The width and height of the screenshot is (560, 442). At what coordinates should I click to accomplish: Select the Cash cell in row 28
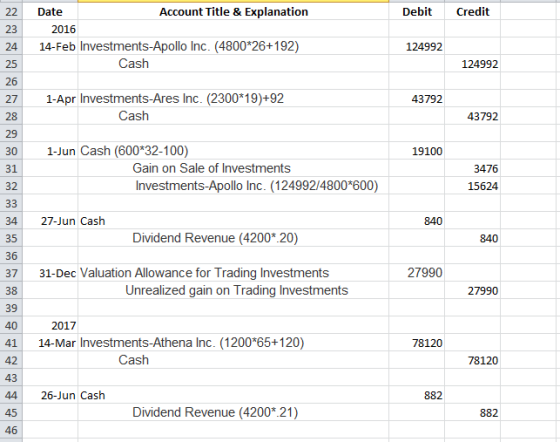pos(233,116)
